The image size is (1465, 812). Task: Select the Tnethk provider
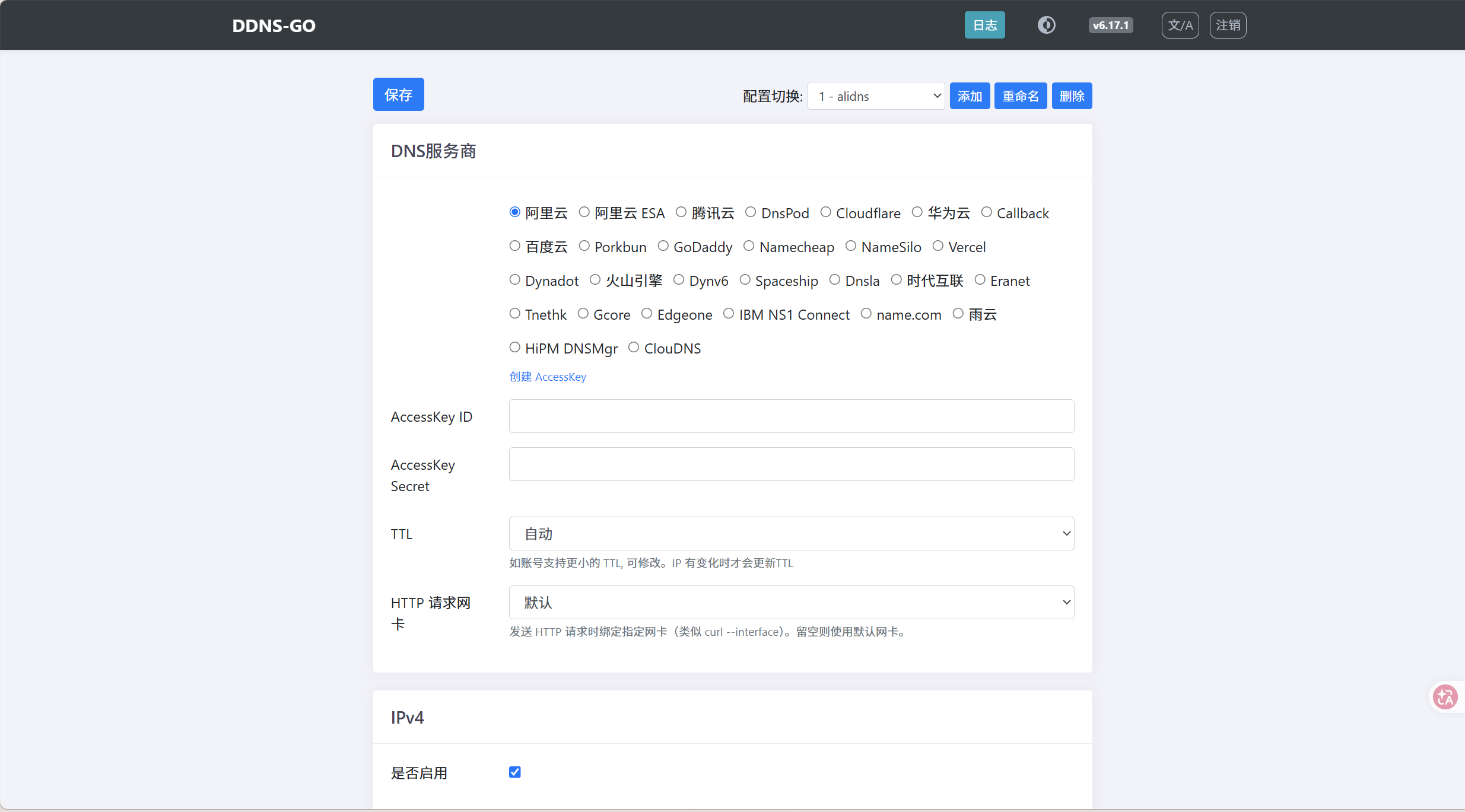coord(515,314)
